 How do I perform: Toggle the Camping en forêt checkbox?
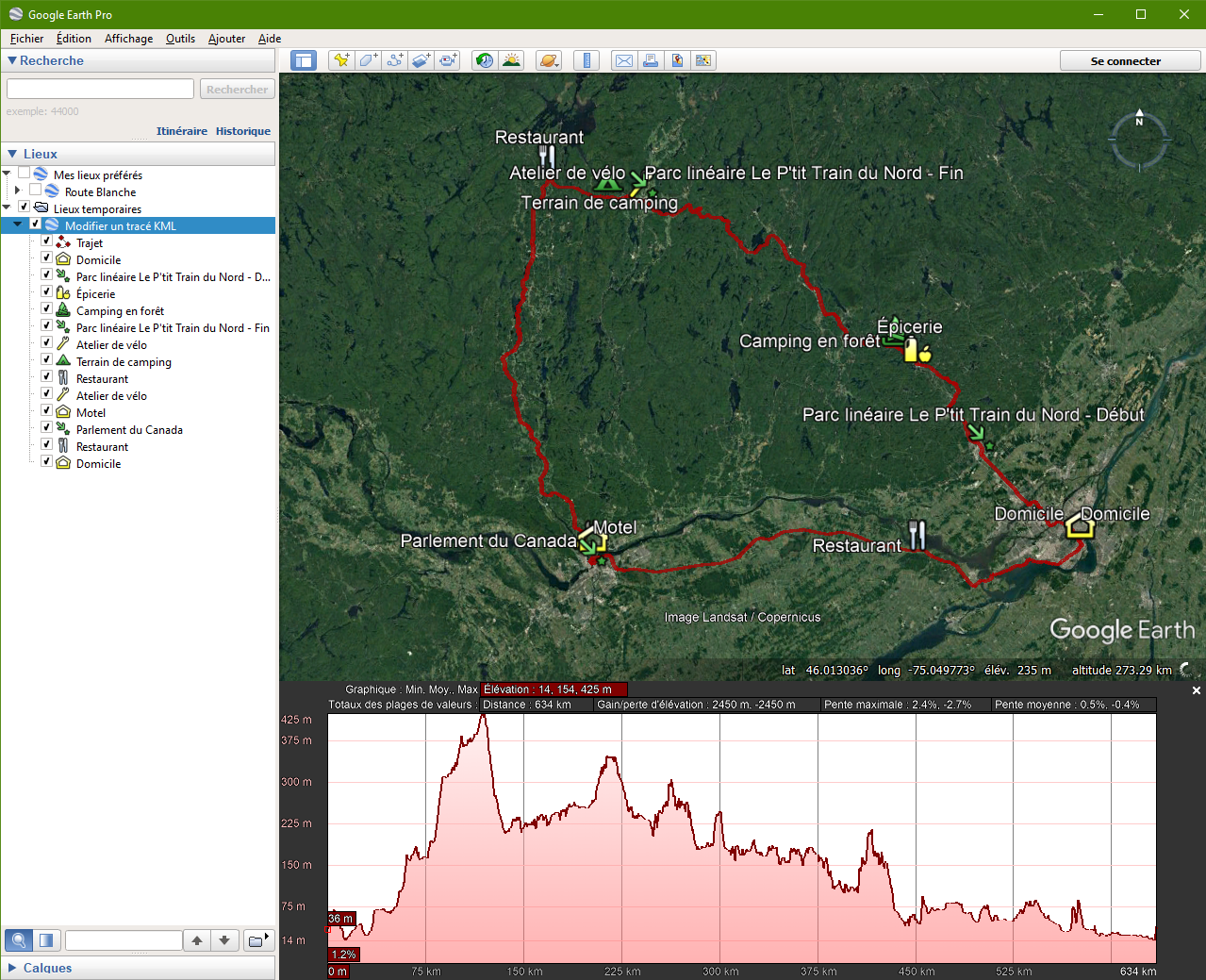click(x=46, y=309)
